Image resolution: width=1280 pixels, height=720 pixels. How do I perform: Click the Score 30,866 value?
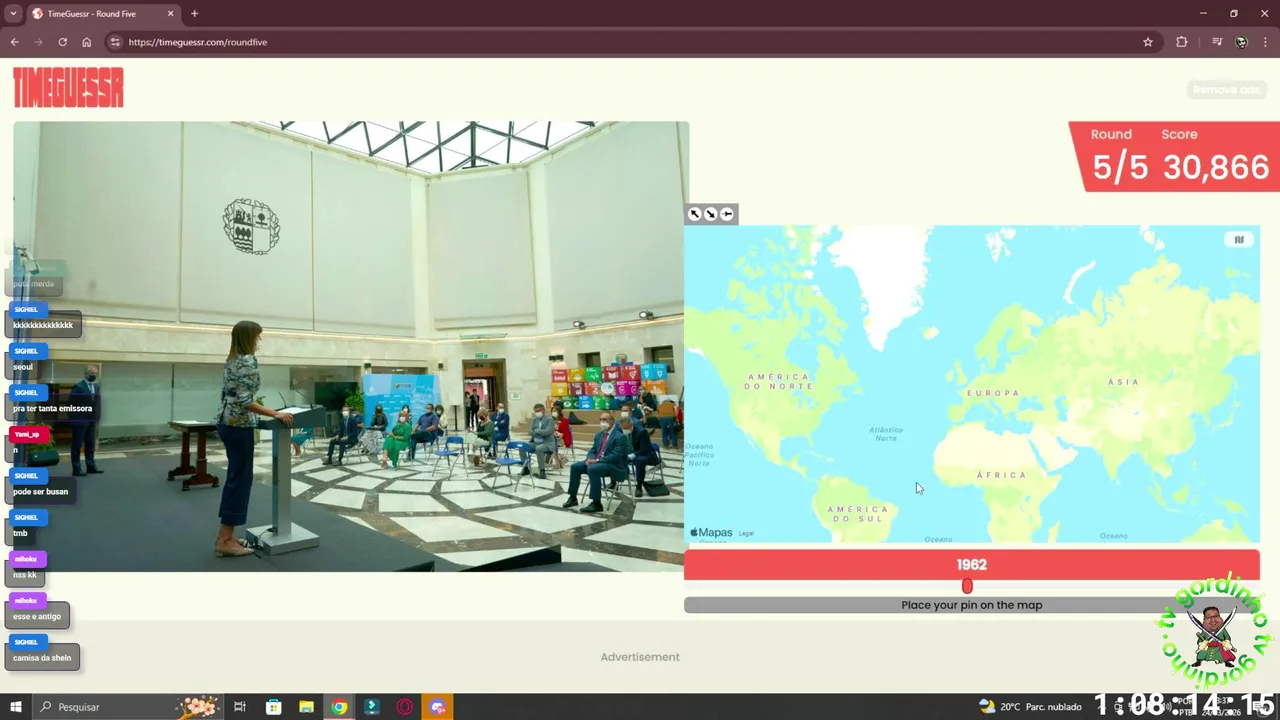tap(1216, 168)
